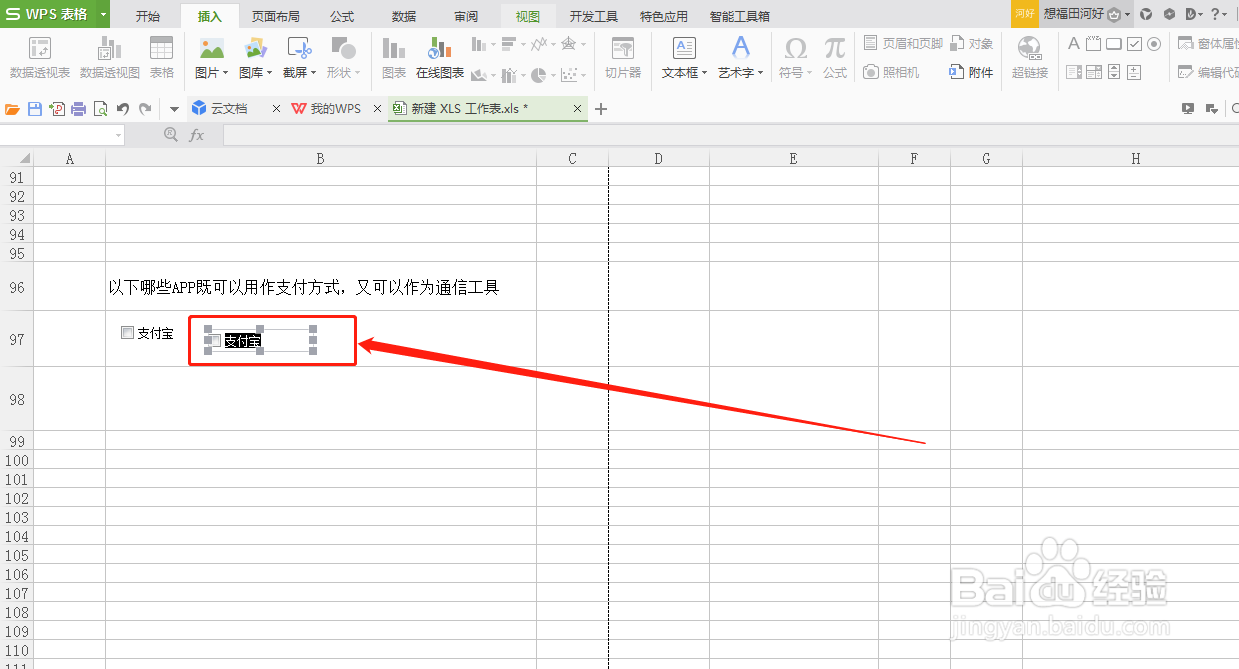This screenshot has width=1239, height=669.
Task: Open 在线图表 online charts
Action: pyautogui.click(x=440, y=58)
